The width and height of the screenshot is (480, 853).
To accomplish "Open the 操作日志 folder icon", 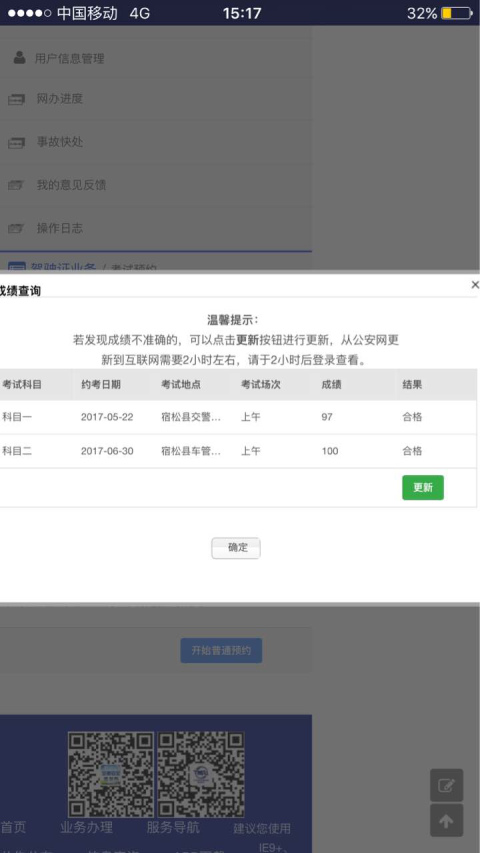I will pos(16,228).
